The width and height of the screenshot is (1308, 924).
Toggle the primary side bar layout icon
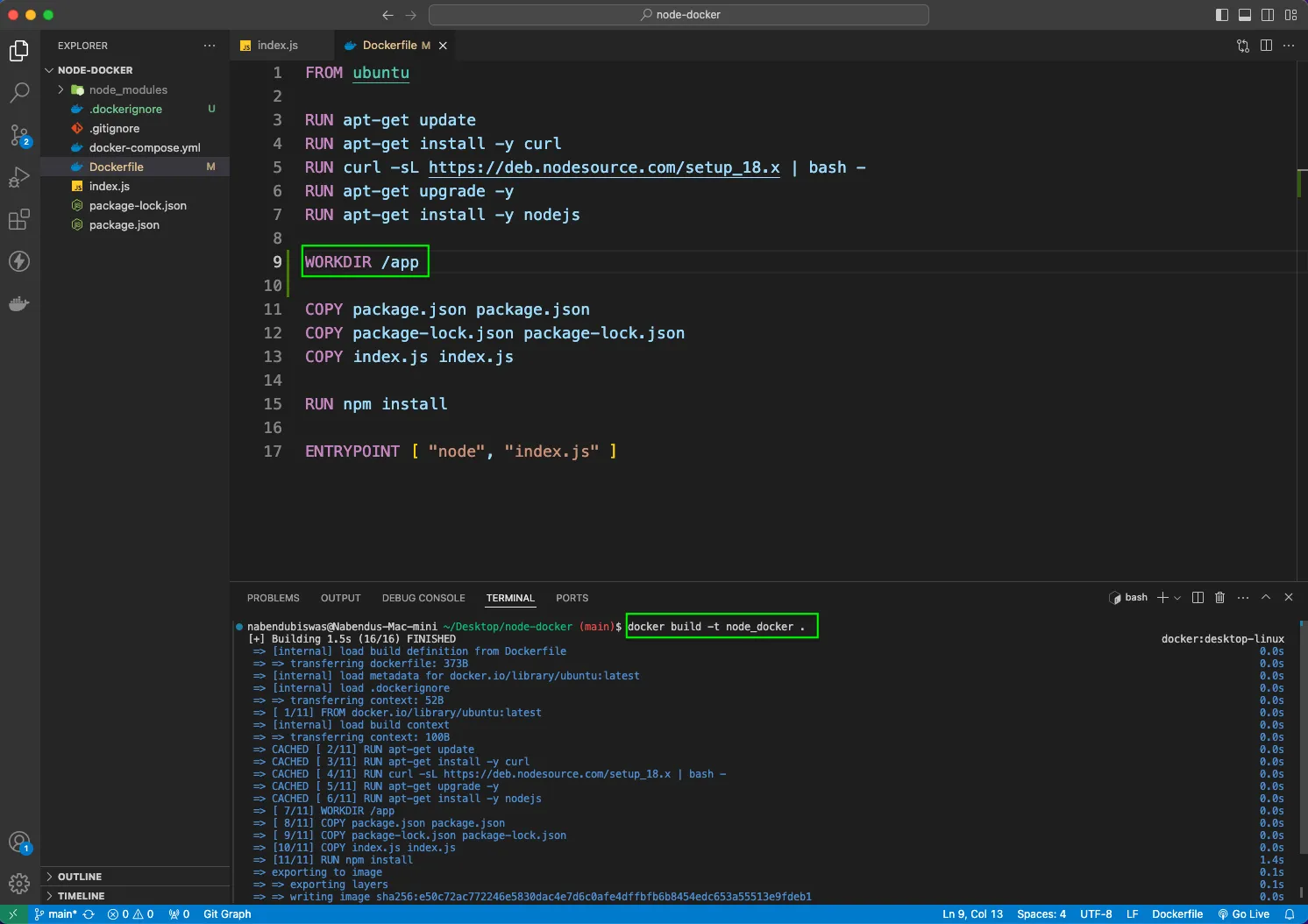pos(1222,15)
